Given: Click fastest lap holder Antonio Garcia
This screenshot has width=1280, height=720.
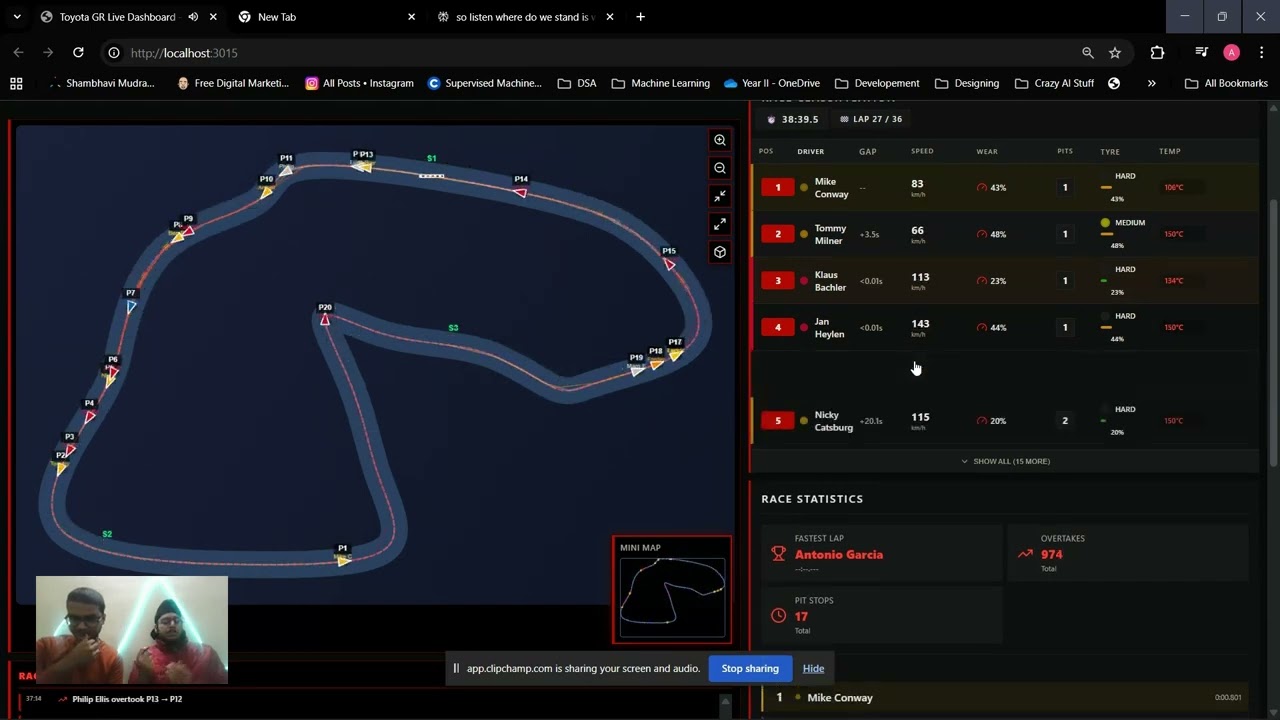Looking at the screenshot, I should 839,554.
